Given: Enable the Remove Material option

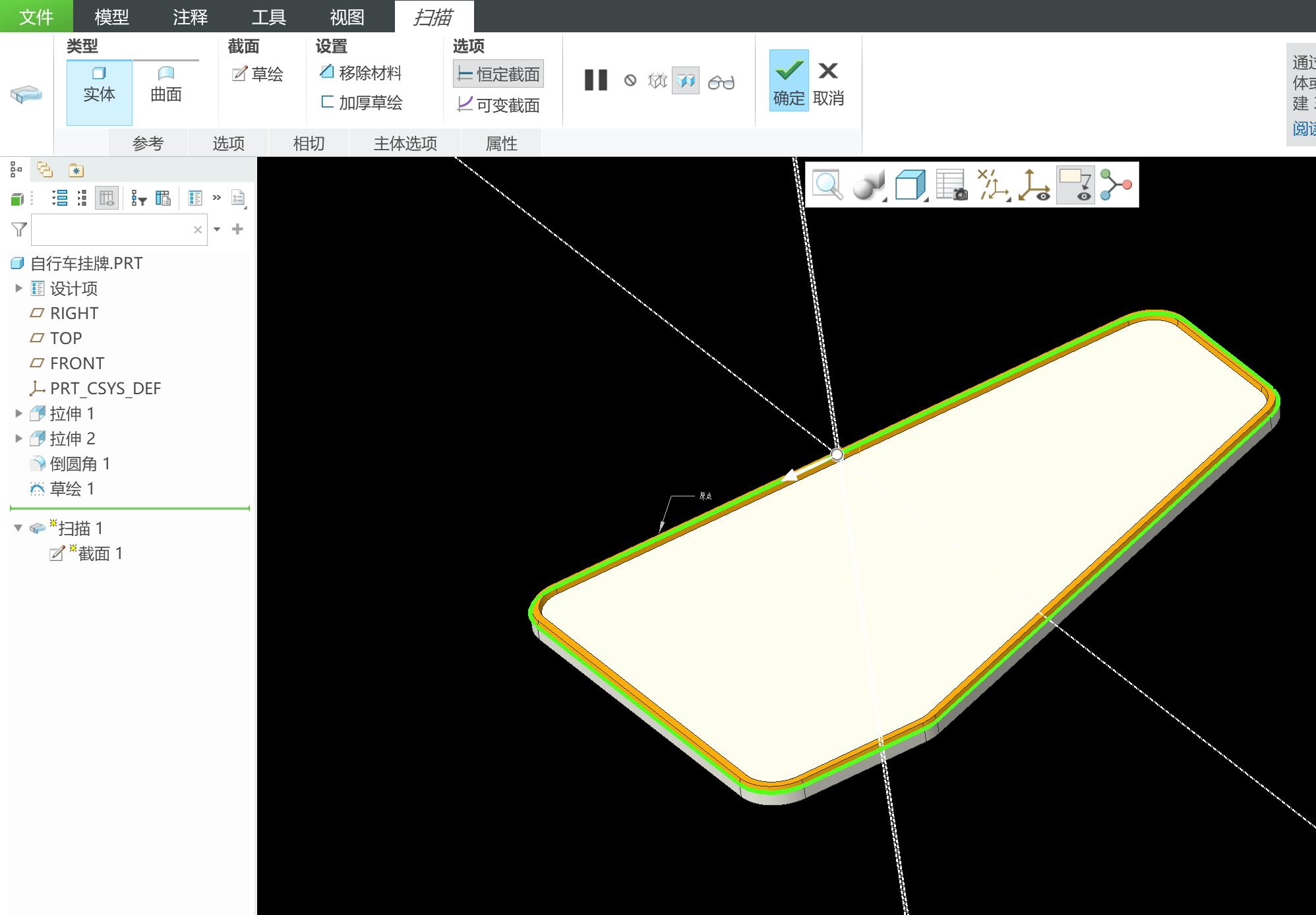Looking at the screenshot, I should [361, 73].
